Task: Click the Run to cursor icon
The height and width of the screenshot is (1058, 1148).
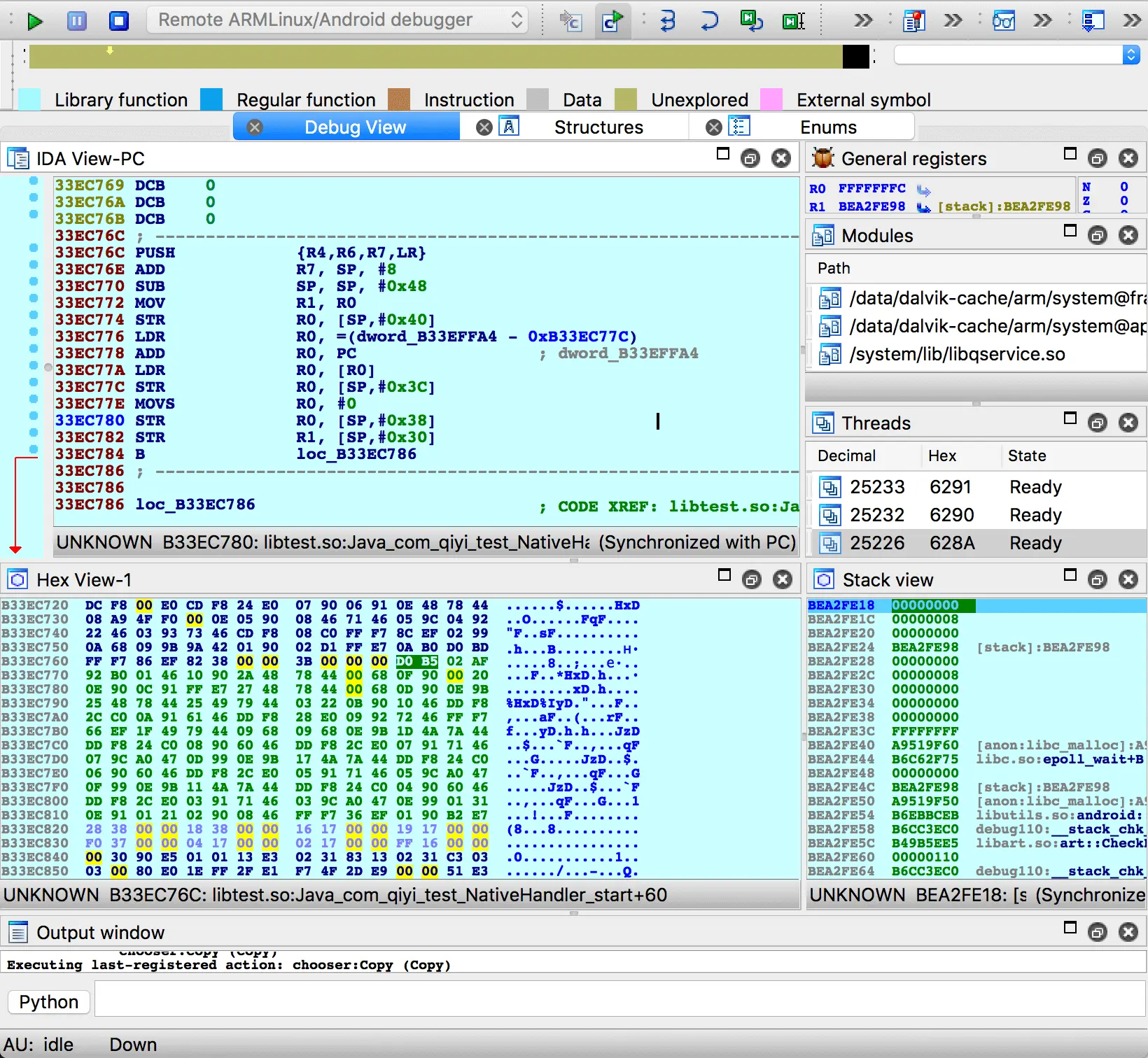Action: (794, 21)
